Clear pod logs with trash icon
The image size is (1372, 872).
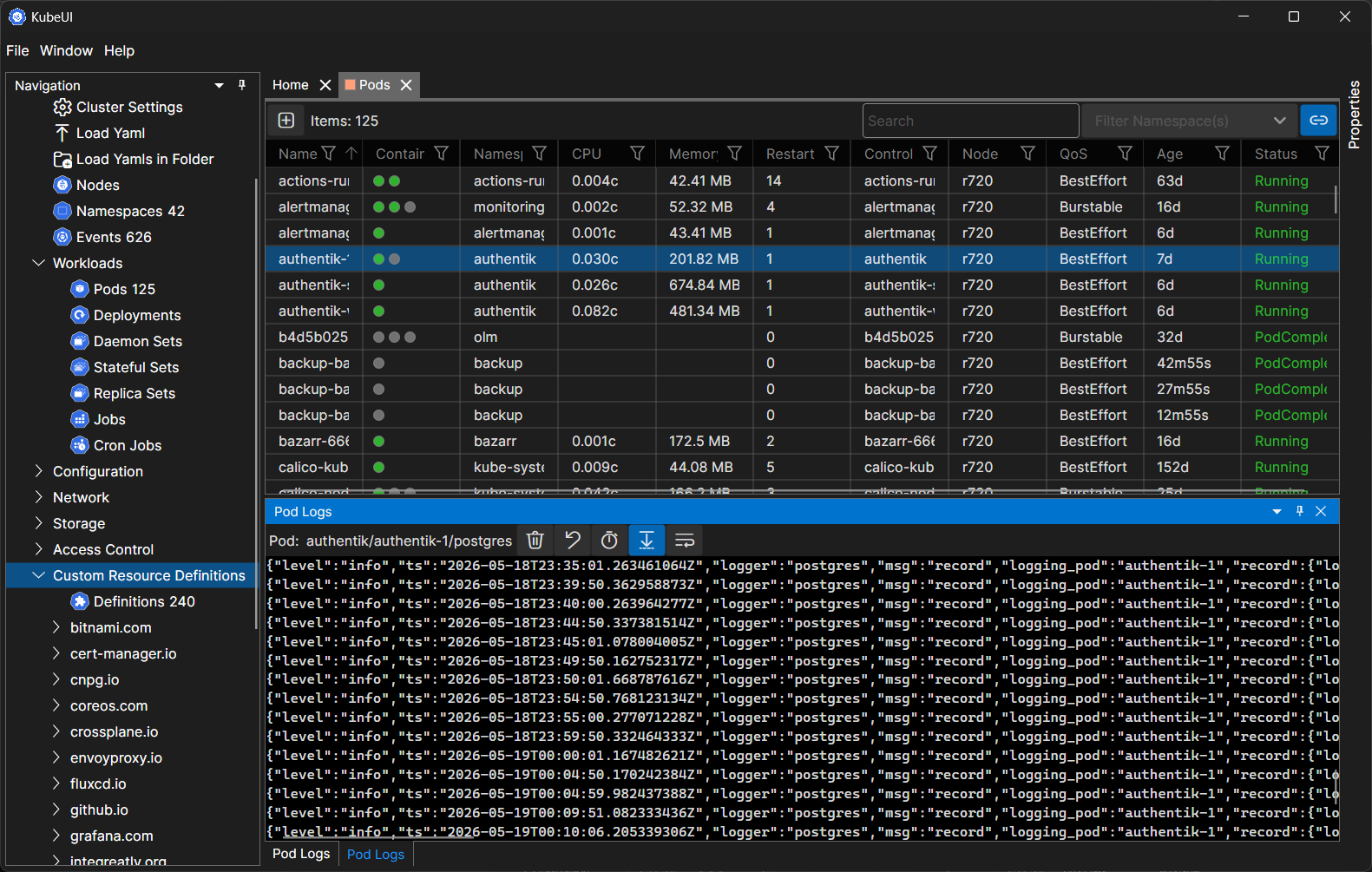pos(535,541)
